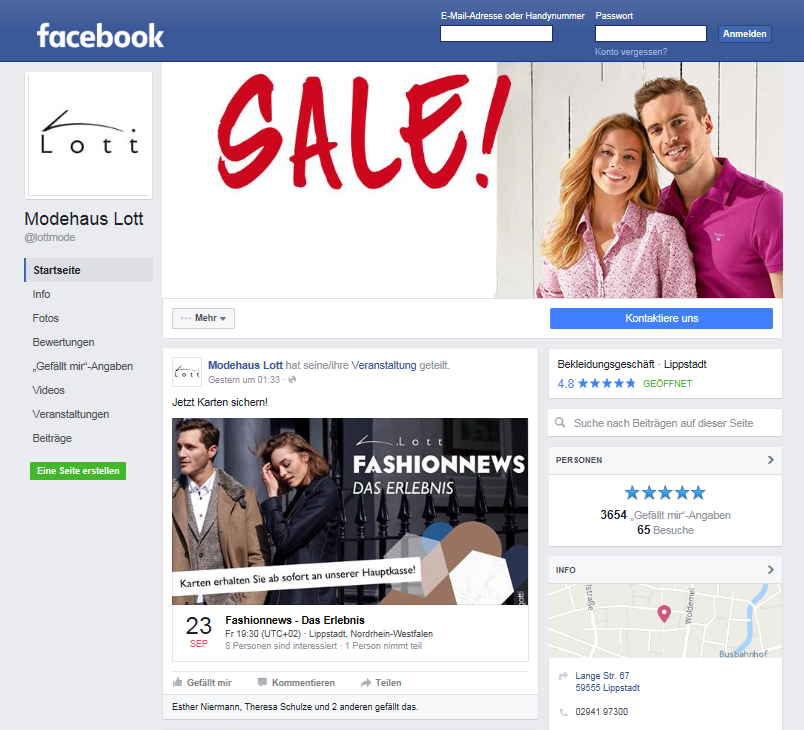Click the Fashionnews - Das Erlebnis event title
Image resolution: width=804 pixels, height=730 pixels.
point(295,620)
